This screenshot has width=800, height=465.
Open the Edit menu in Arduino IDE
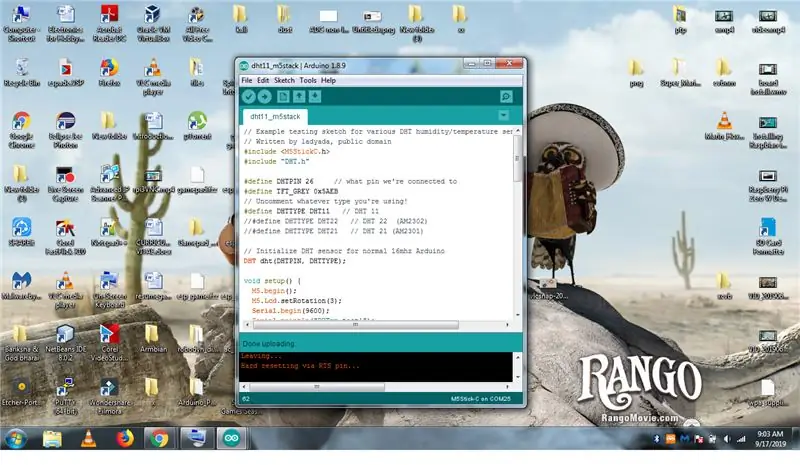[263, 80]
